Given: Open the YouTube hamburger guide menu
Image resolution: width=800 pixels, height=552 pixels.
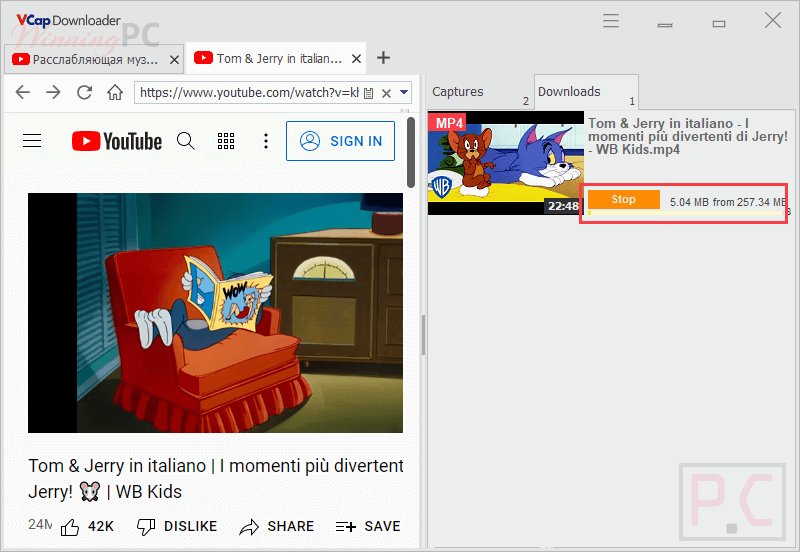Looking at the screenshot, I should pyautogui.click(x=32, y=141).
